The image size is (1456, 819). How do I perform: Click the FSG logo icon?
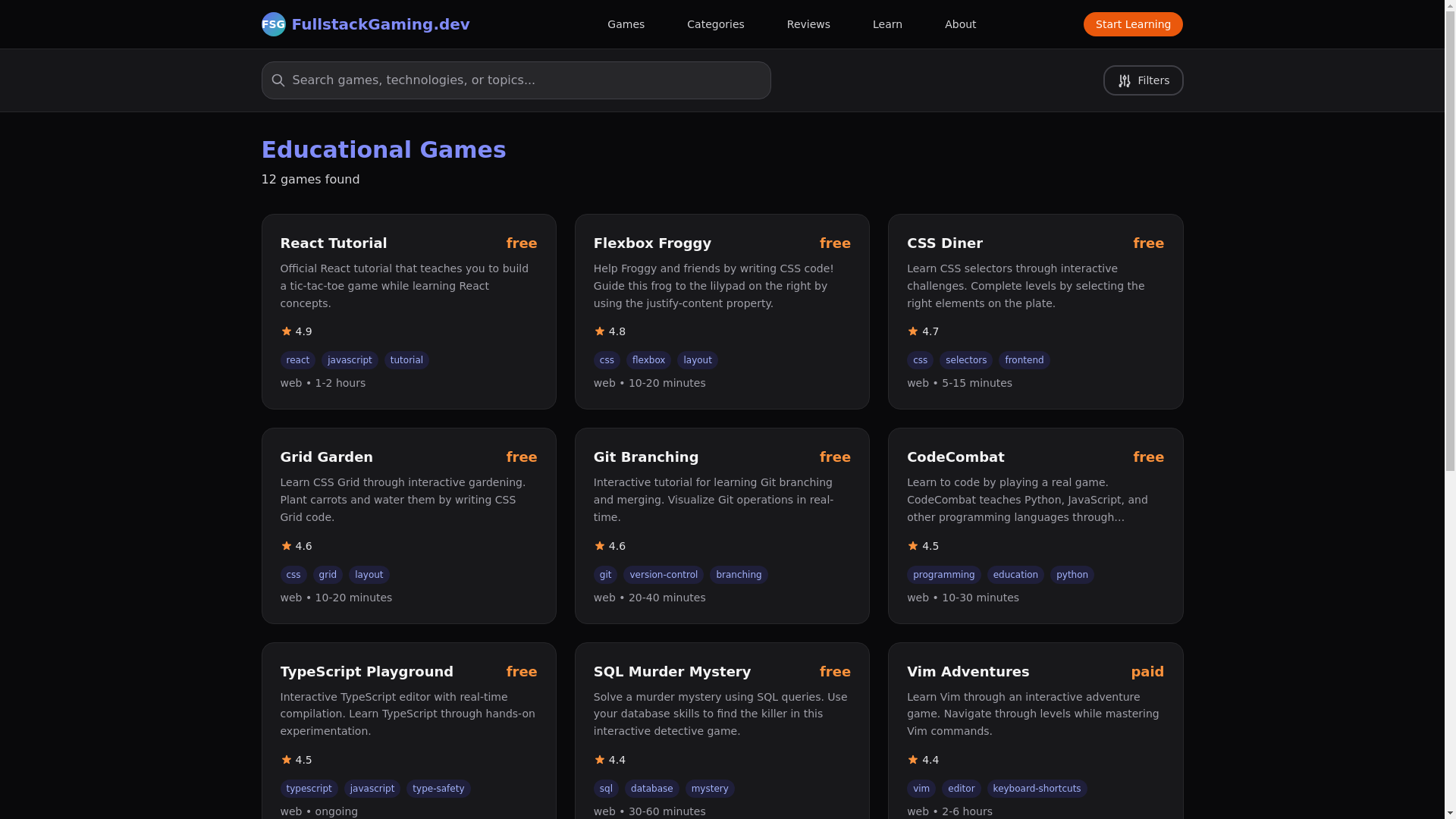pos(273,24)
